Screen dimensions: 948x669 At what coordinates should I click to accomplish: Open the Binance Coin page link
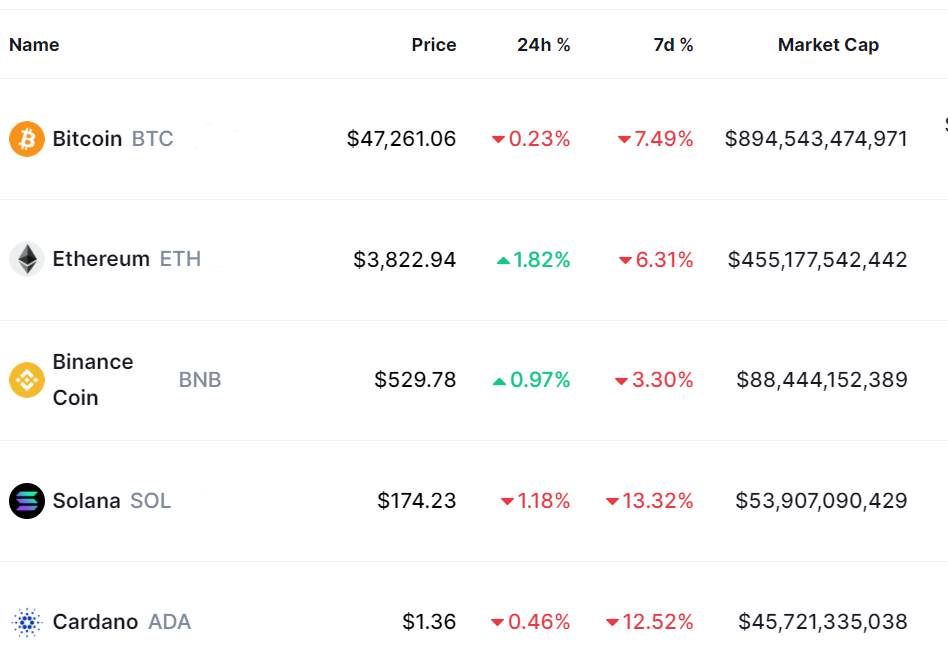[93, 380]
